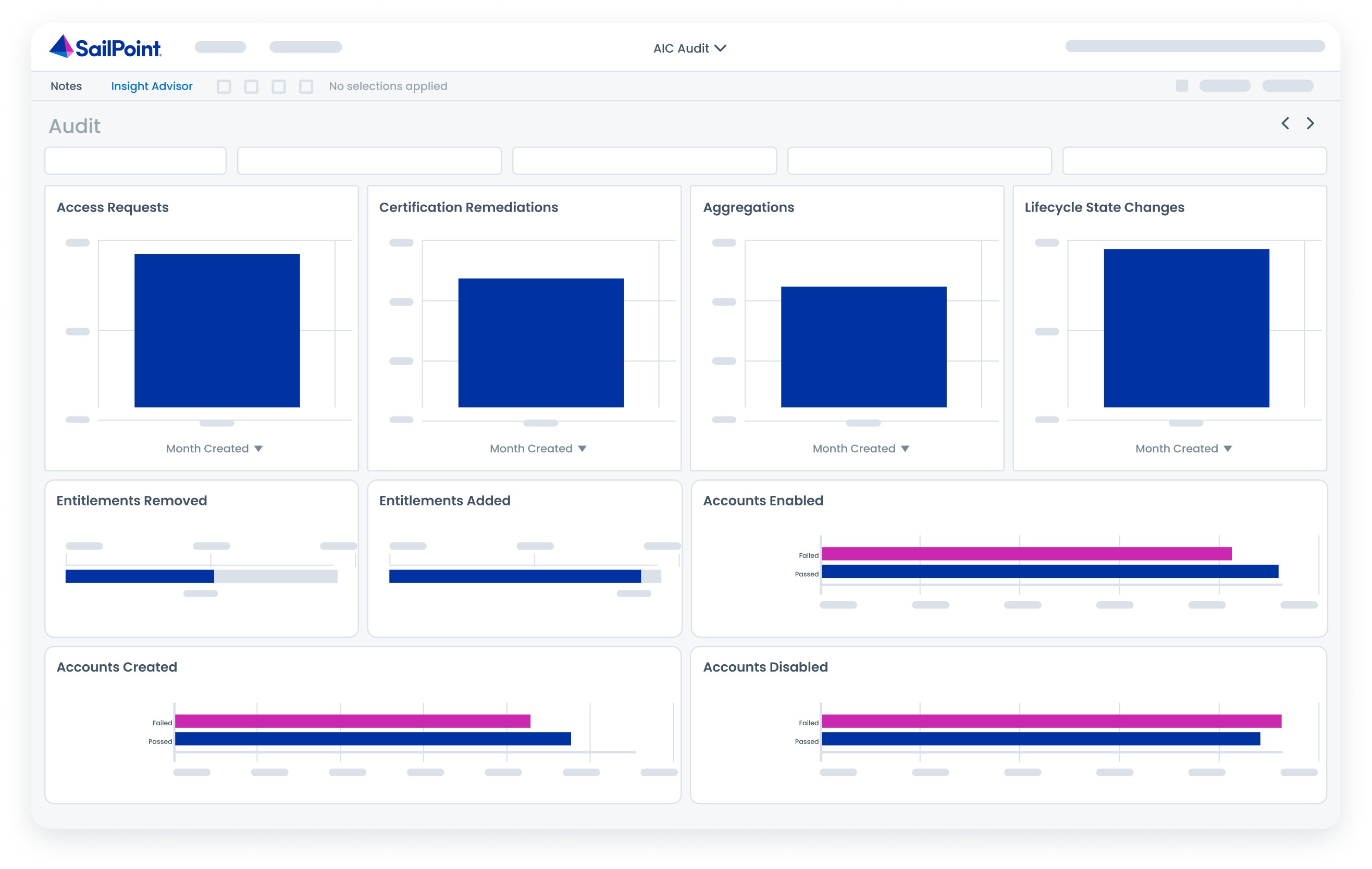Open the AIC Audit app dropdown

click(689, 48)
